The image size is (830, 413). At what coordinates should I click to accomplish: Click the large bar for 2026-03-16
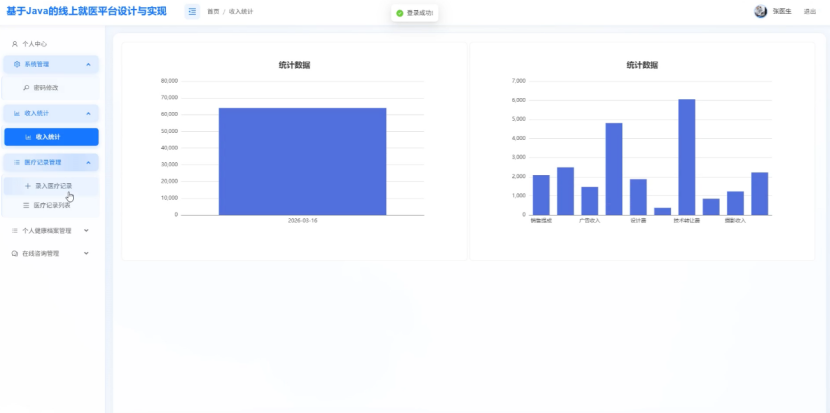(x=302, y=161)
